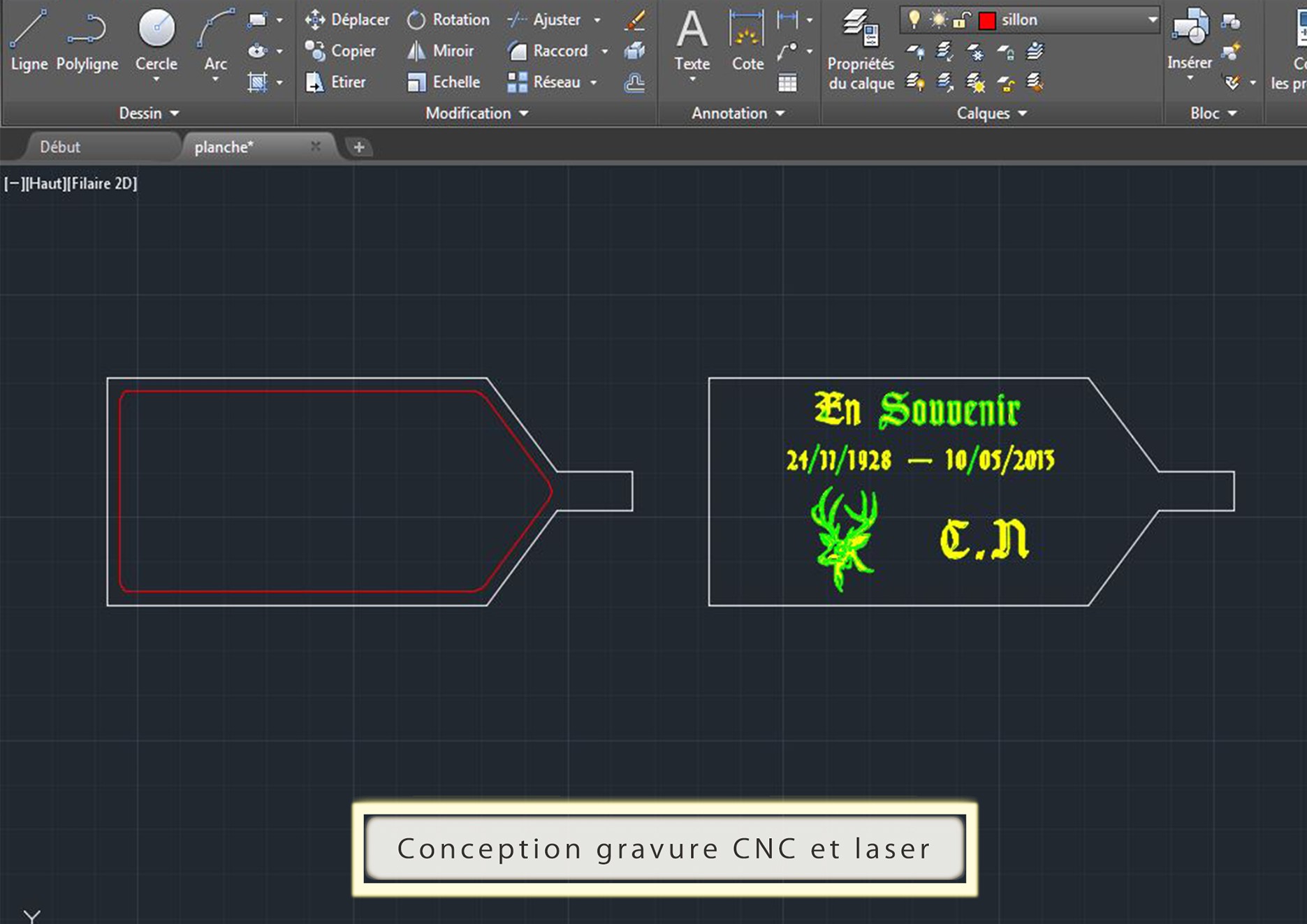Click the create block icon
The width and height of the screenshot is (1307, 924).
[1231, 21]
